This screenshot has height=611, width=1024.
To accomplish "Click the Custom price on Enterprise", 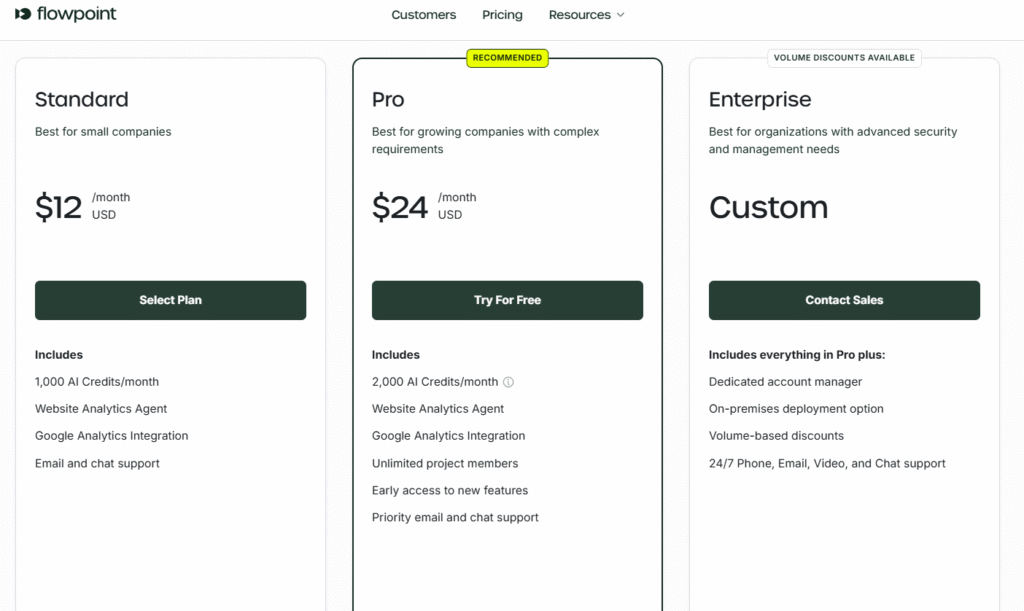I will (769, 208).
